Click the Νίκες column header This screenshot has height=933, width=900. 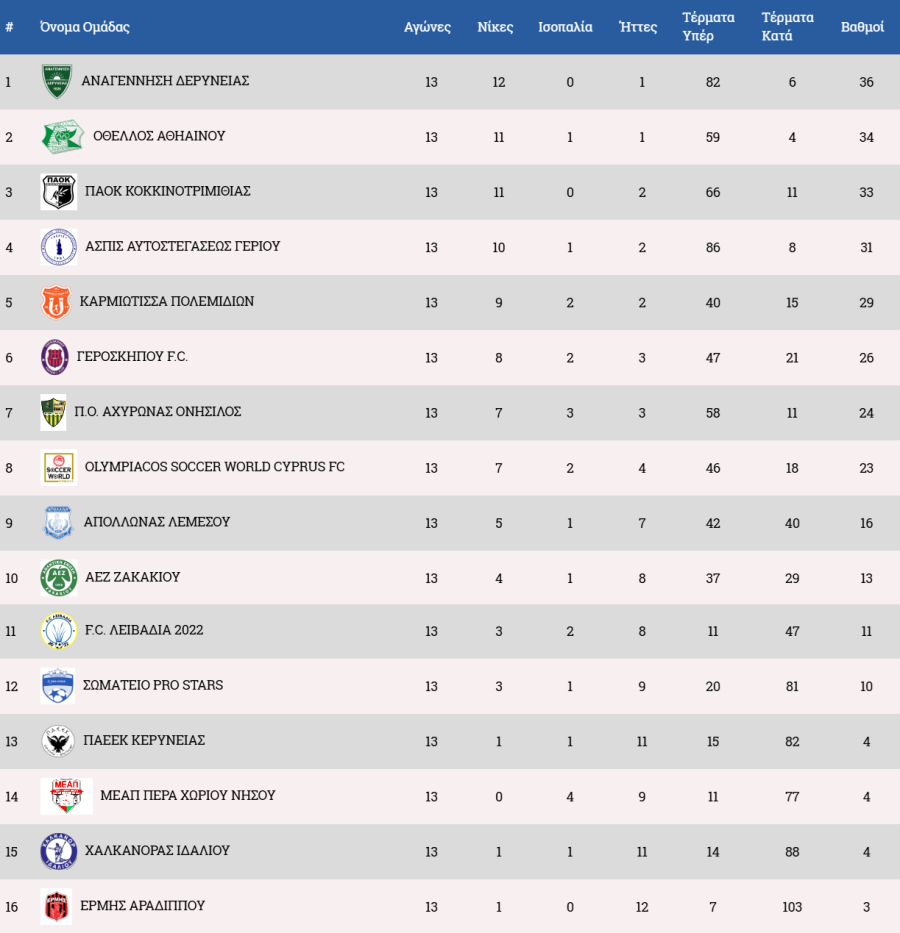click(496, 27)
